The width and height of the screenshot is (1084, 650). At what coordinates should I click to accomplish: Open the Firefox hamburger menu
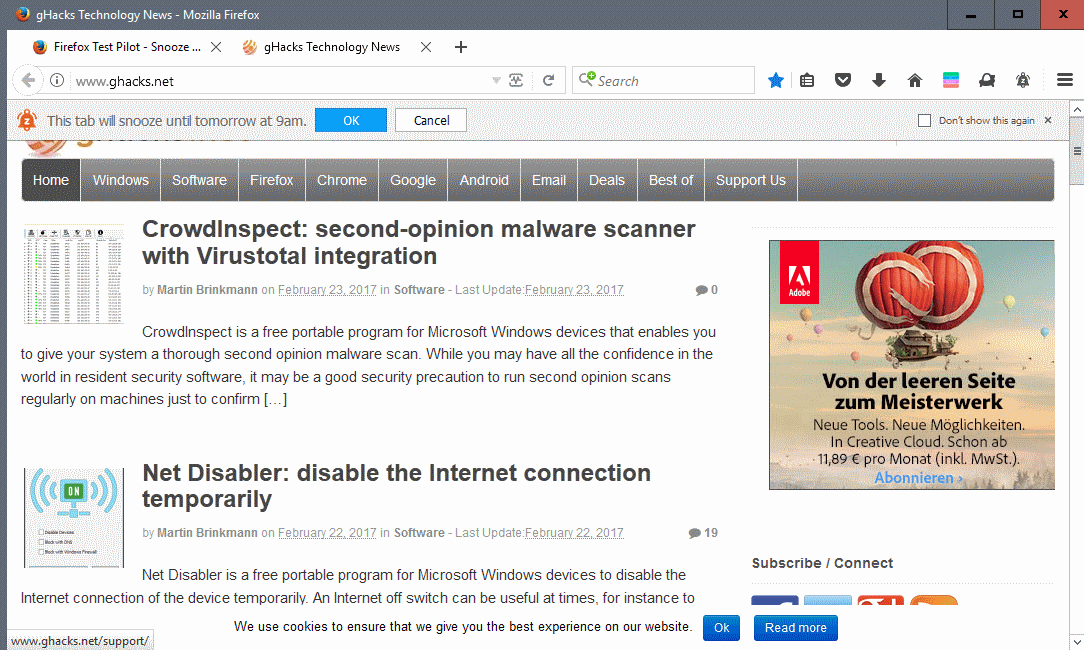1065,81
